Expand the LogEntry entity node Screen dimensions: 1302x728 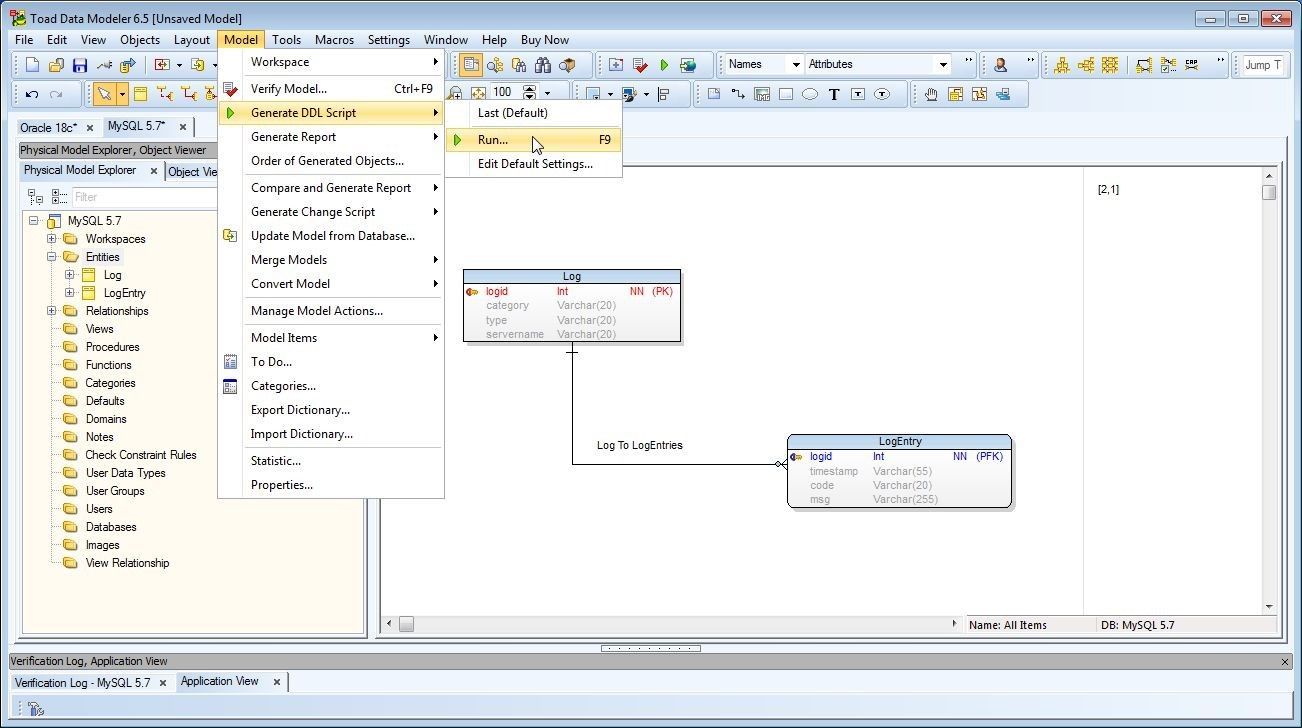tap(70, 293)
